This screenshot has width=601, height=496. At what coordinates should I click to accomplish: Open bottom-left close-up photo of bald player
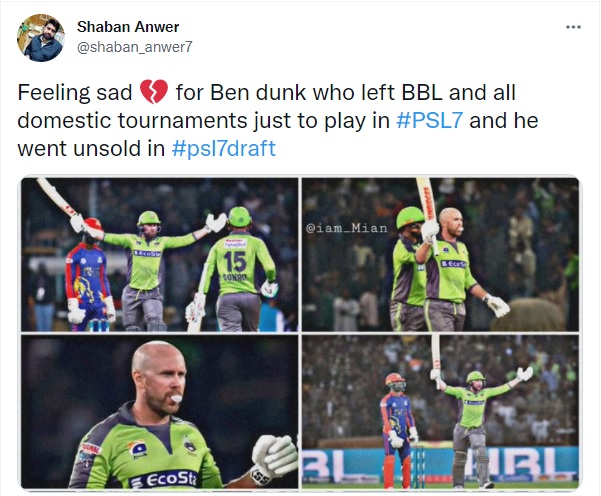pyautogui.click(x=159, y=412)
